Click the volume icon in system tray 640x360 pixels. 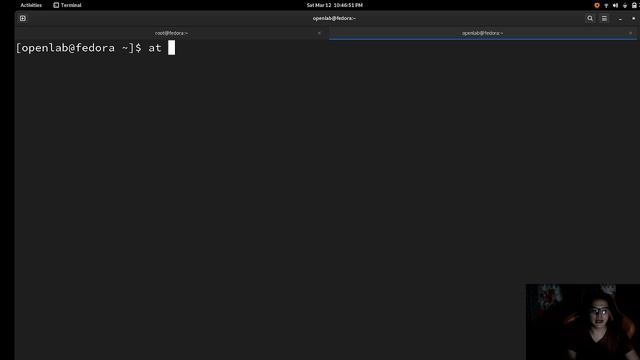pos(615,5)
